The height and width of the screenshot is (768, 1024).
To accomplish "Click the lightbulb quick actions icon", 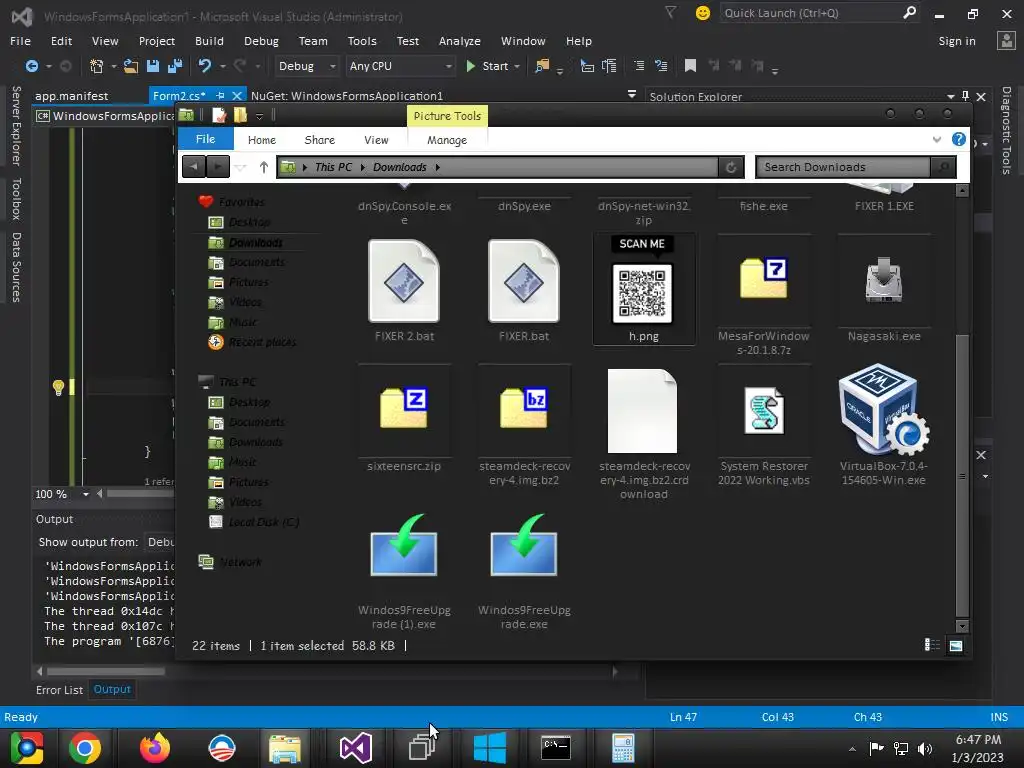I will [58, 387].
